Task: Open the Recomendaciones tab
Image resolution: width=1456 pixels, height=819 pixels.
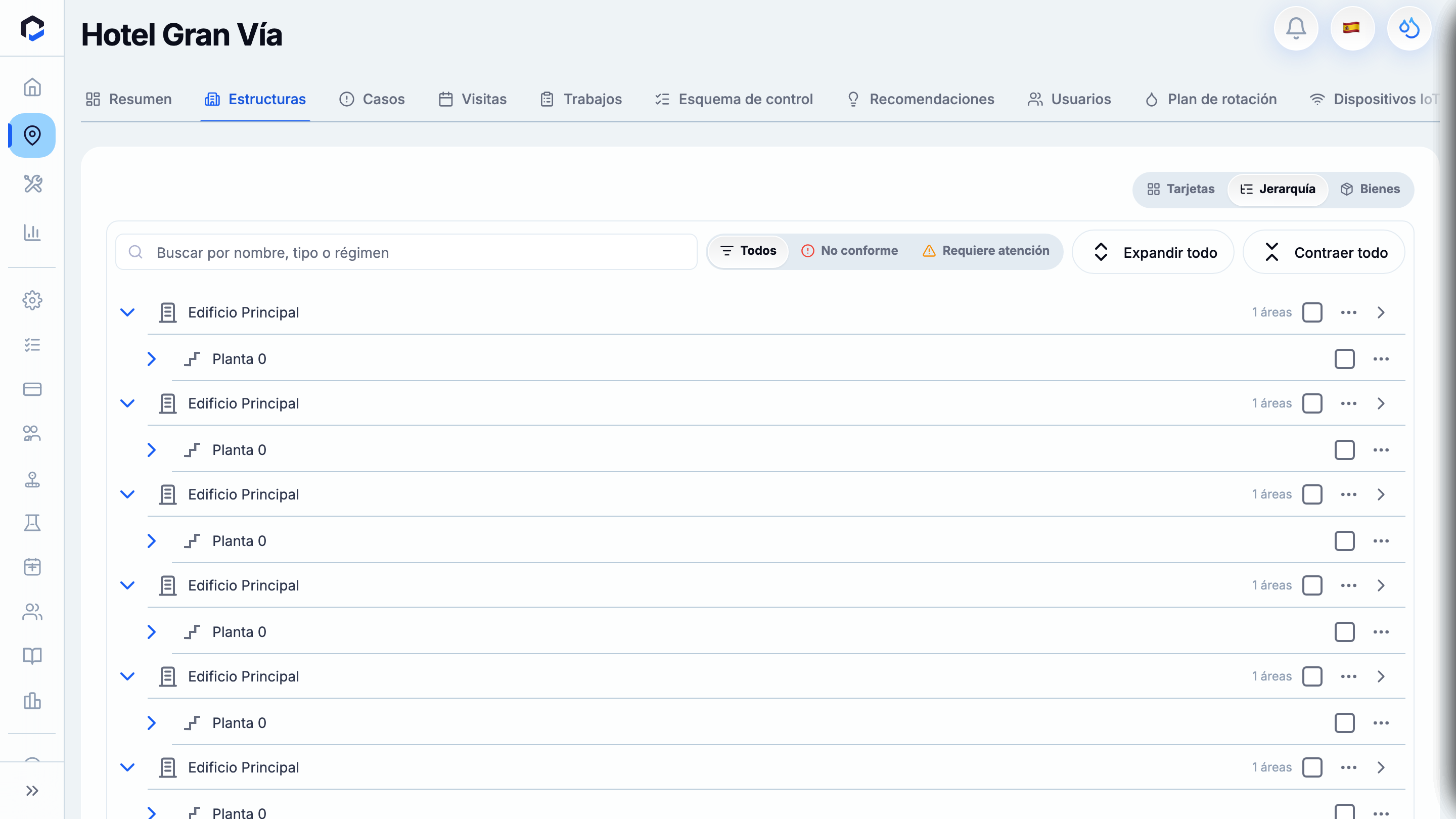Action: pyautogui.click(x=920, y=100)
